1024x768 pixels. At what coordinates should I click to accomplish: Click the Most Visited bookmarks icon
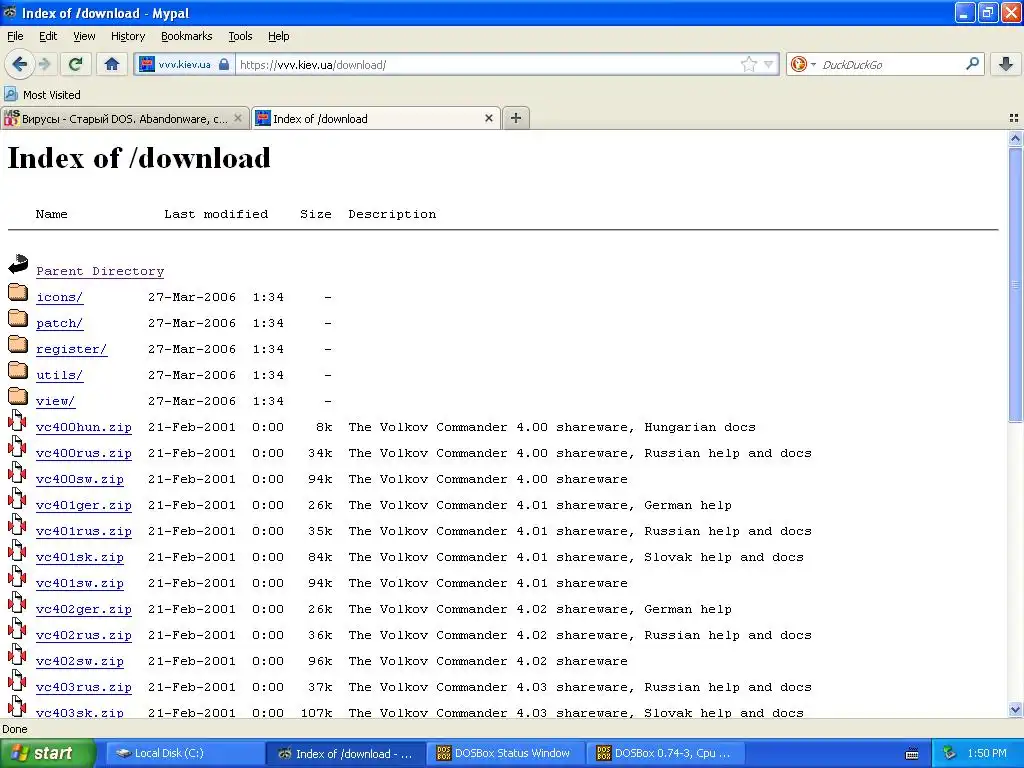coord(10,94)
